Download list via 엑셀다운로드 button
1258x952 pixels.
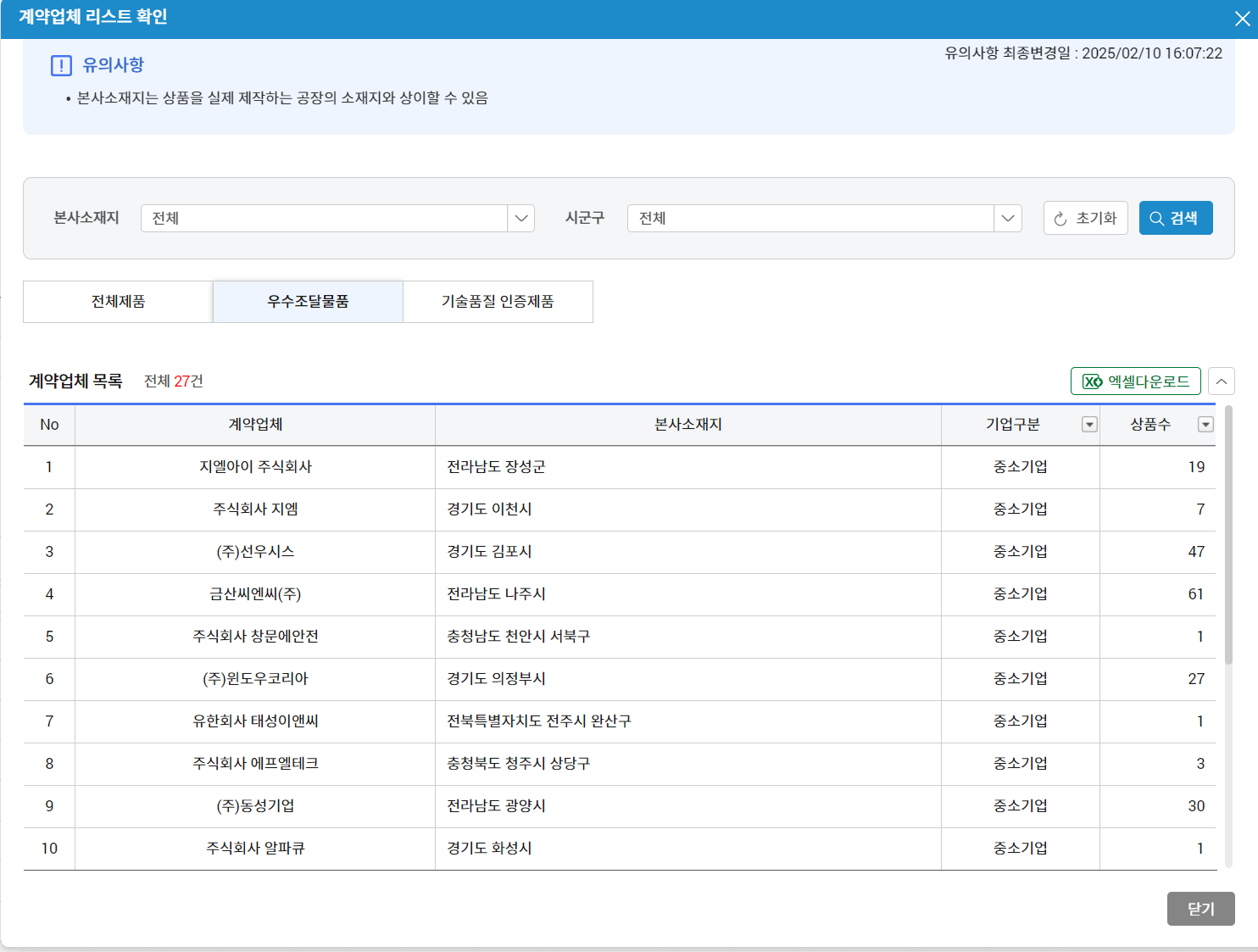click(1136, 381)
